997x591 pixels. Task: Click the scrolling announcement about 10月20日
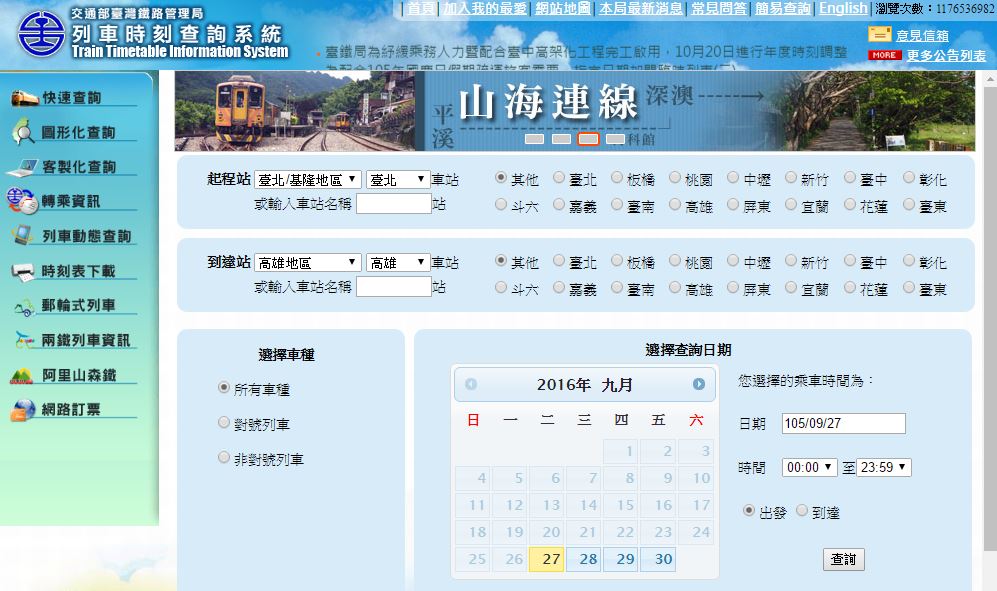click(586, 52)
